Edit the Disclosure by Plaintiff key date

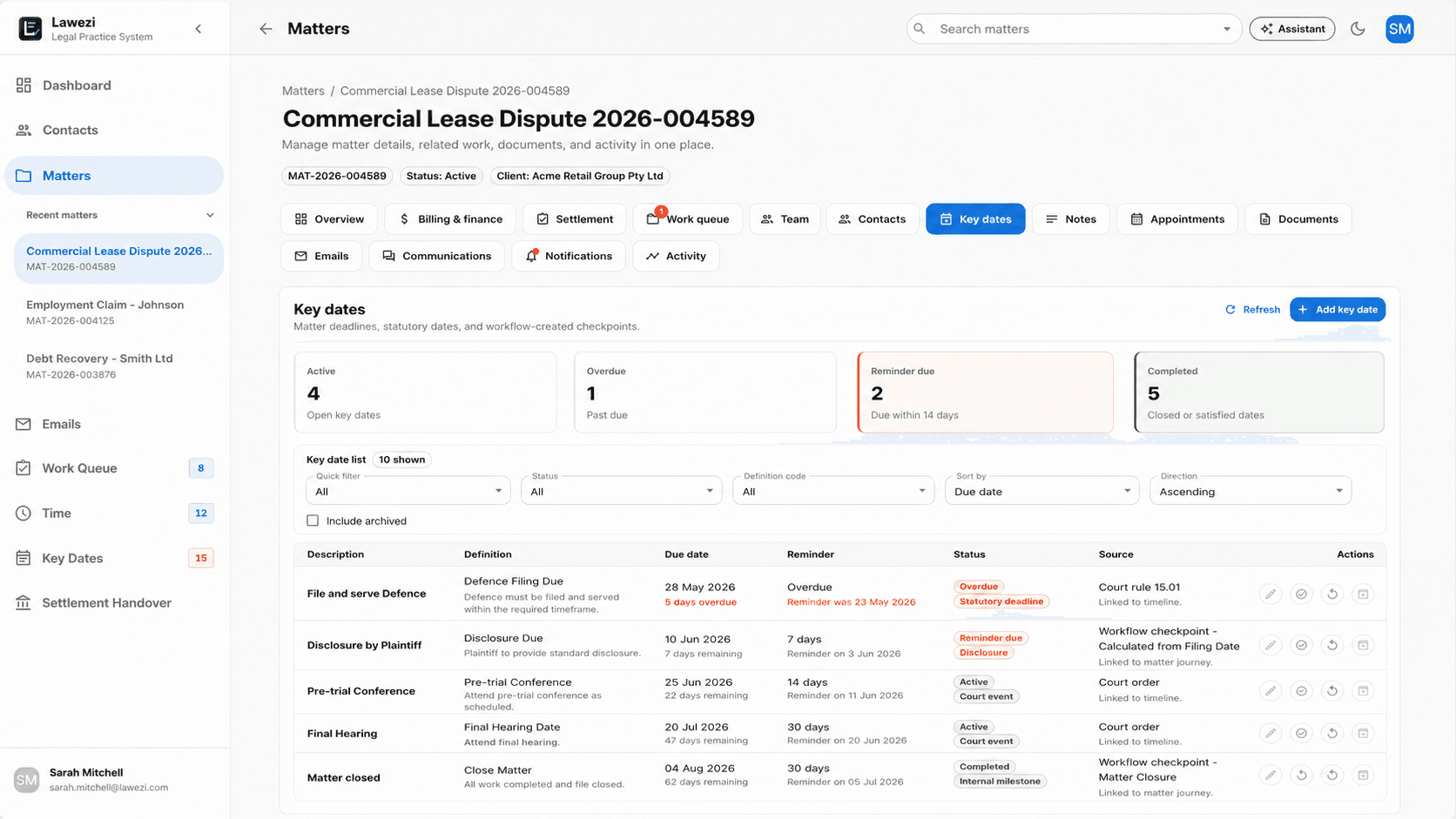[1271, 645]
